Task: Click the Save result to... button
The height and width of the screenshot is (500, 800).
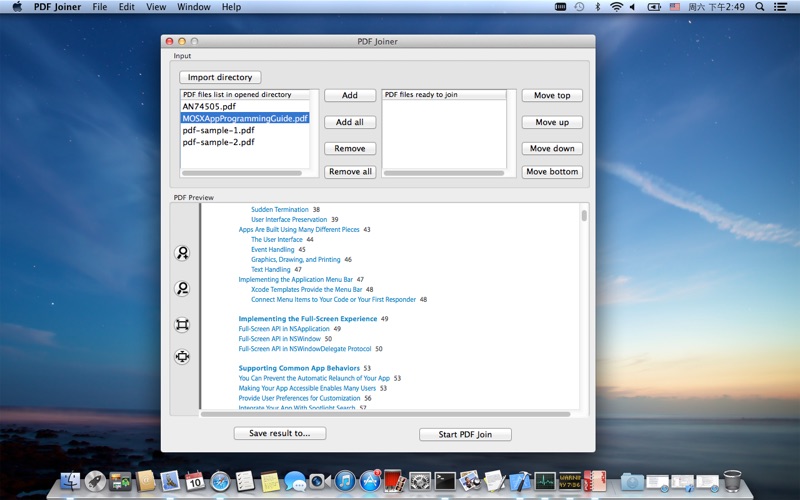Action: 280,433
